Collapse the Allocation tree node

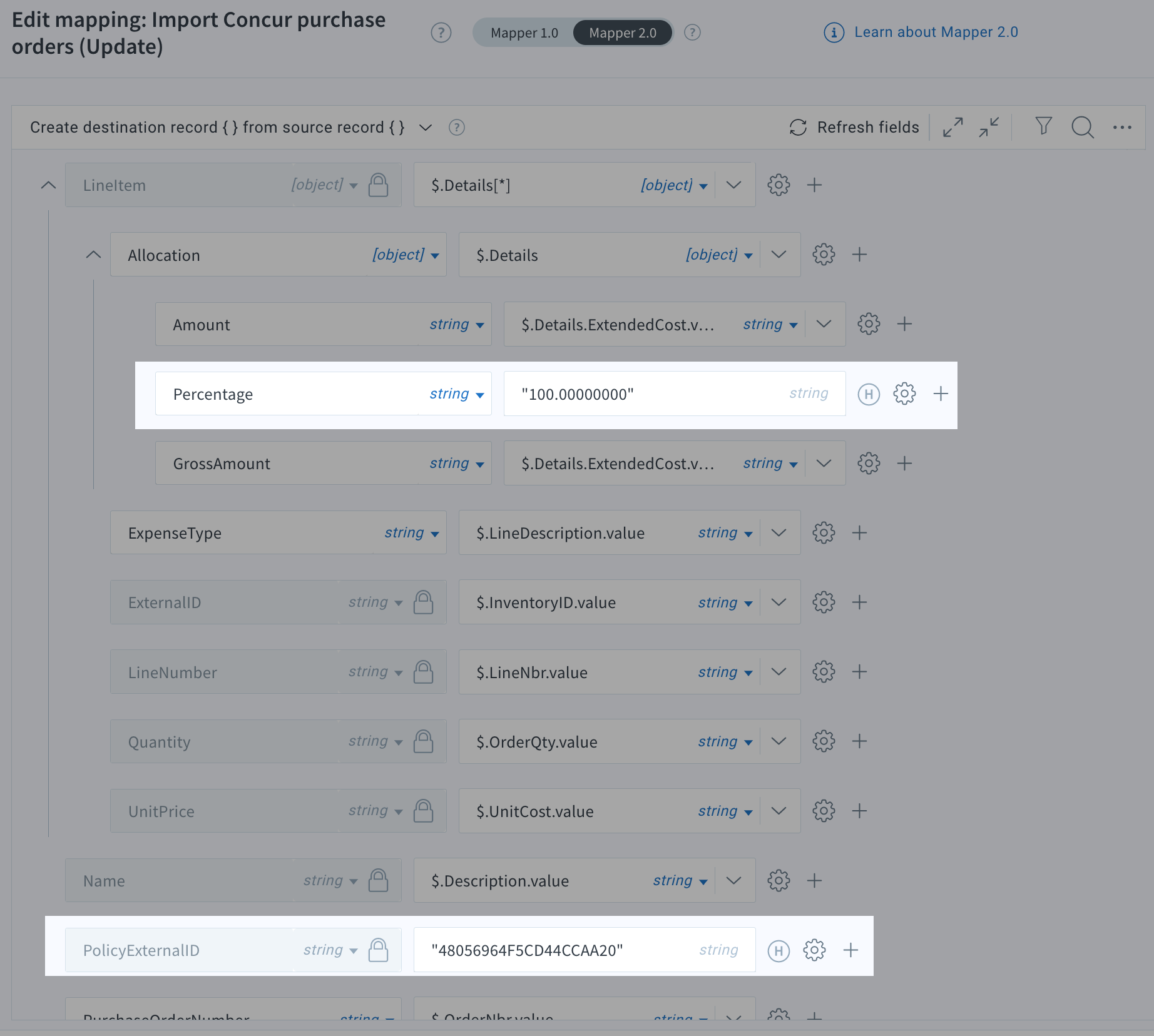point(93,255)
